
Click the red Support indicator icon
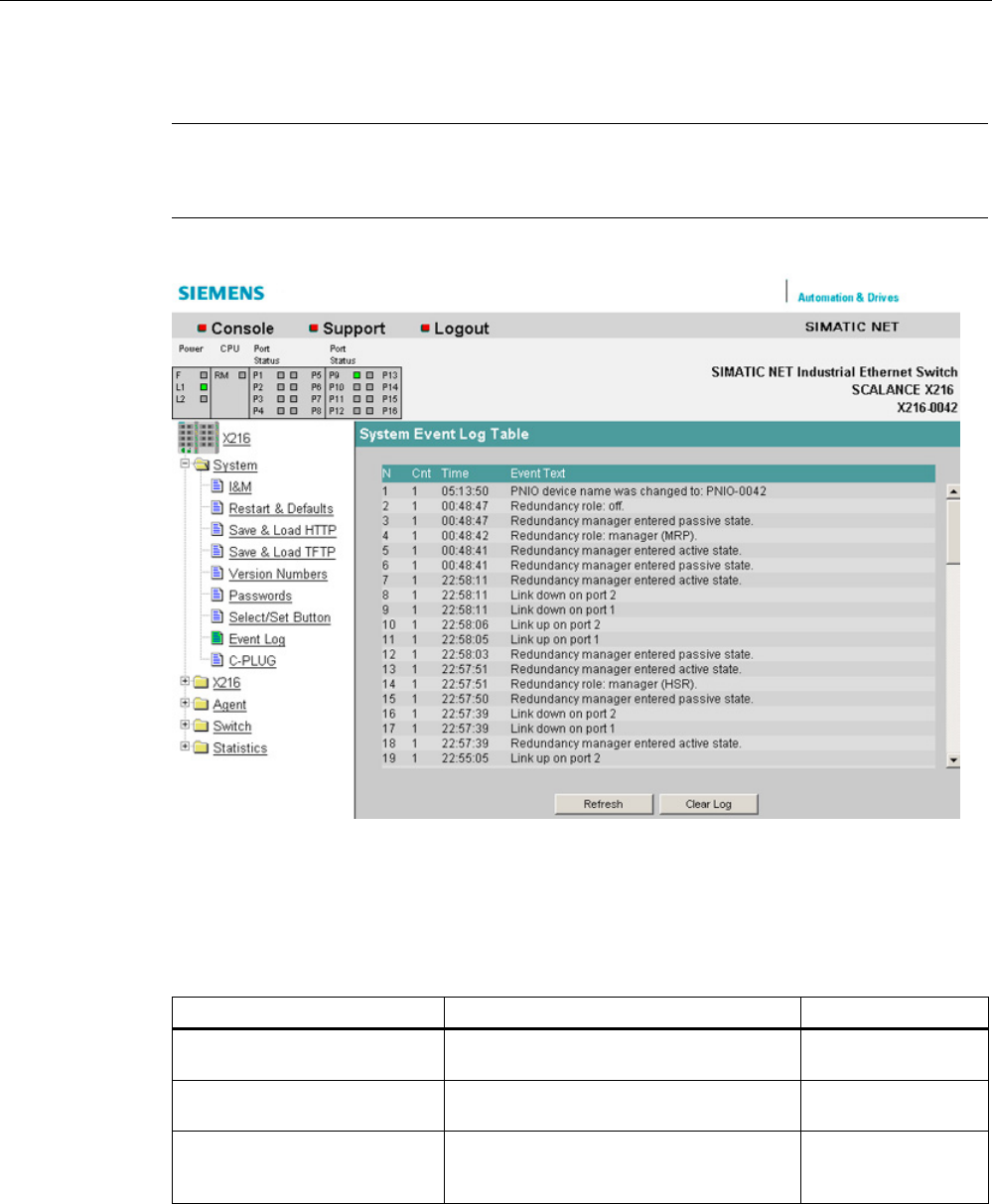point(314,328)
